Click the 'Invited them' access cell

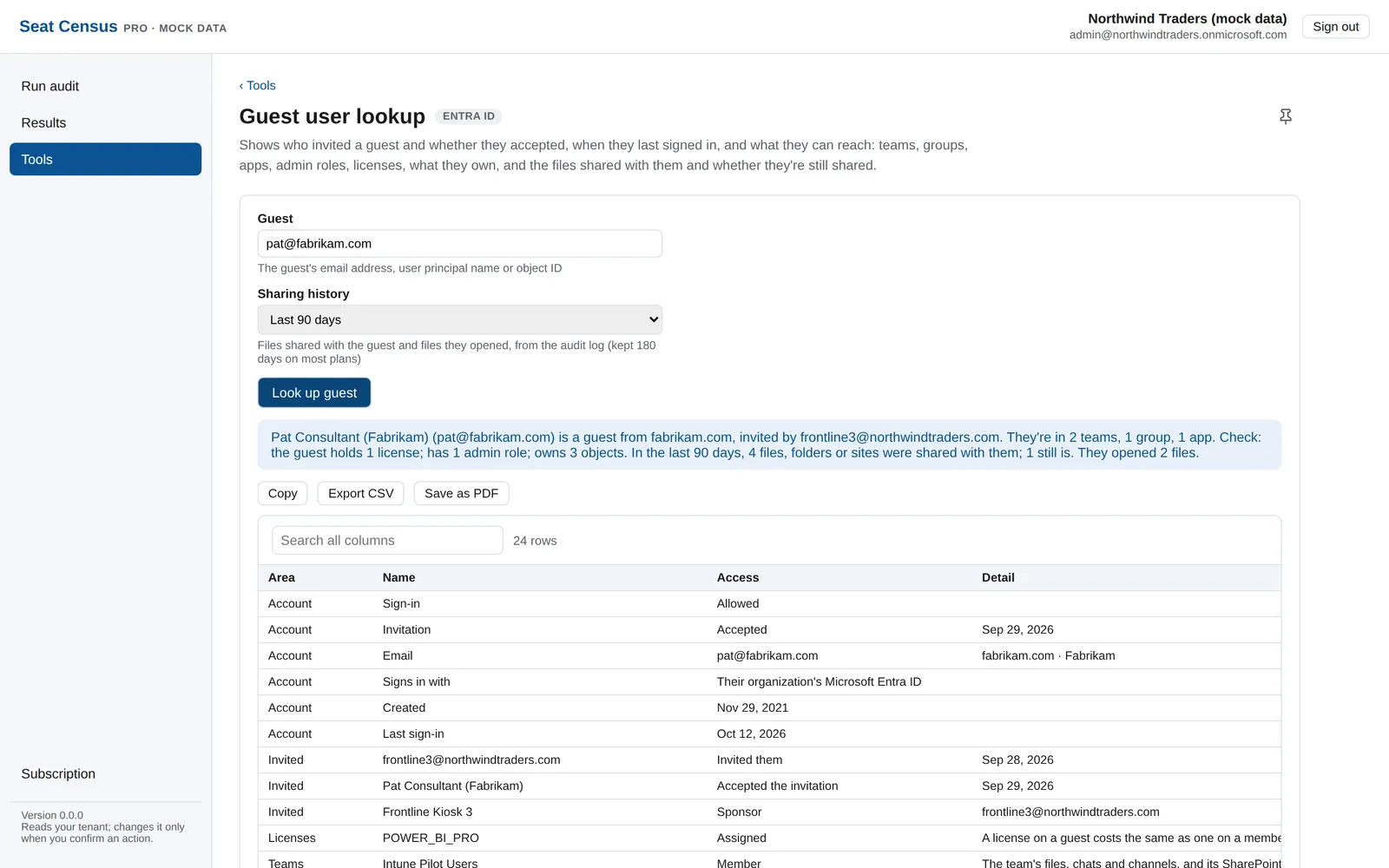(x=749, y=759)
